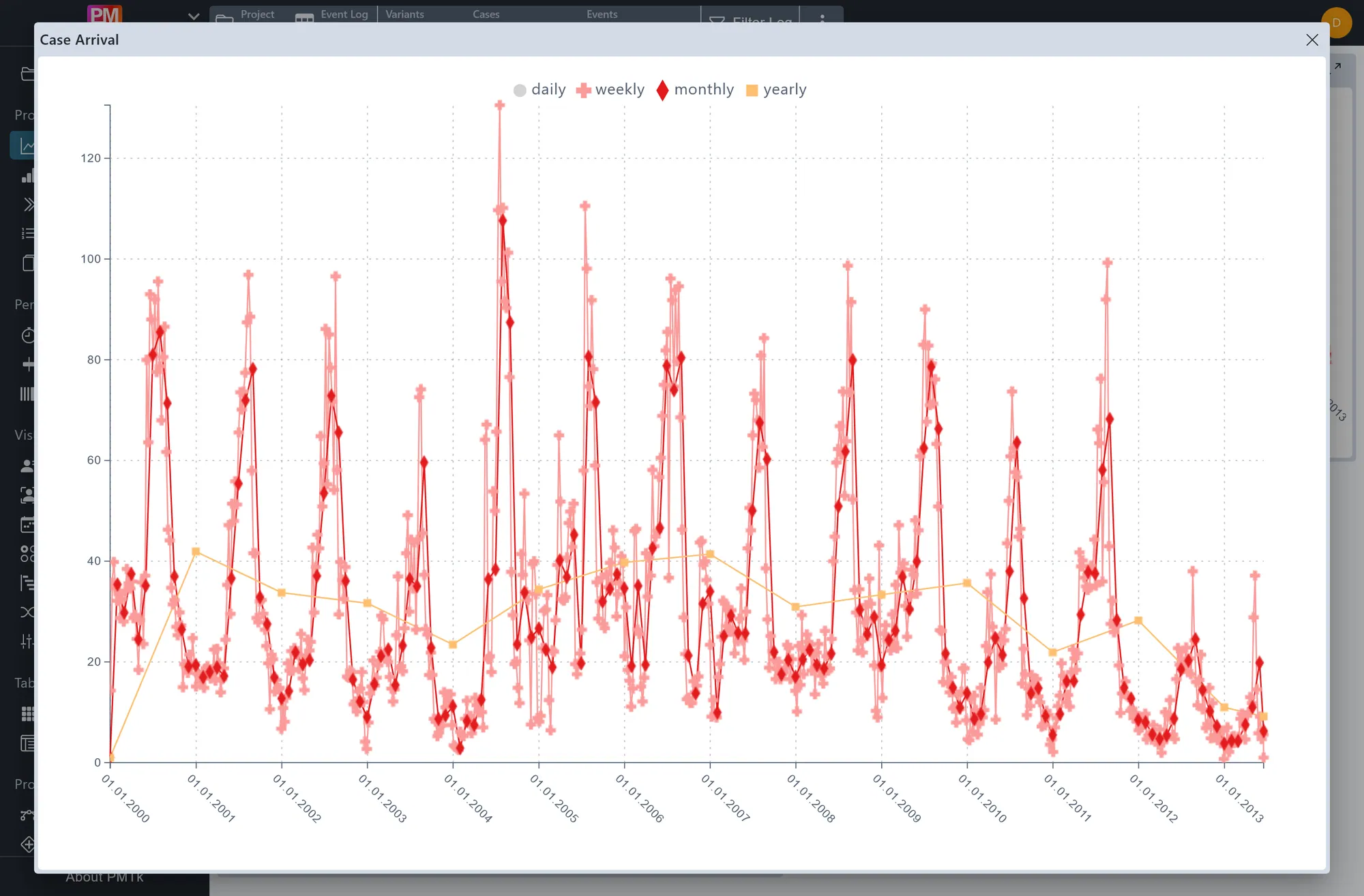Open the three-dot more options menu
The image size is (1364, 896).
coord(822,18)
